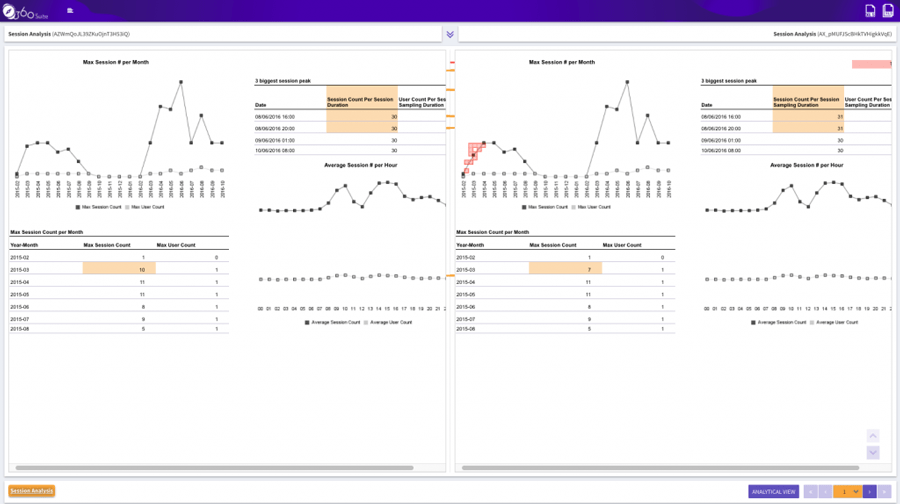Screen dimensions: 900x504
Task: Click the left Session Analysis report title
Action: pyautogui.click(x=69, y=34)
